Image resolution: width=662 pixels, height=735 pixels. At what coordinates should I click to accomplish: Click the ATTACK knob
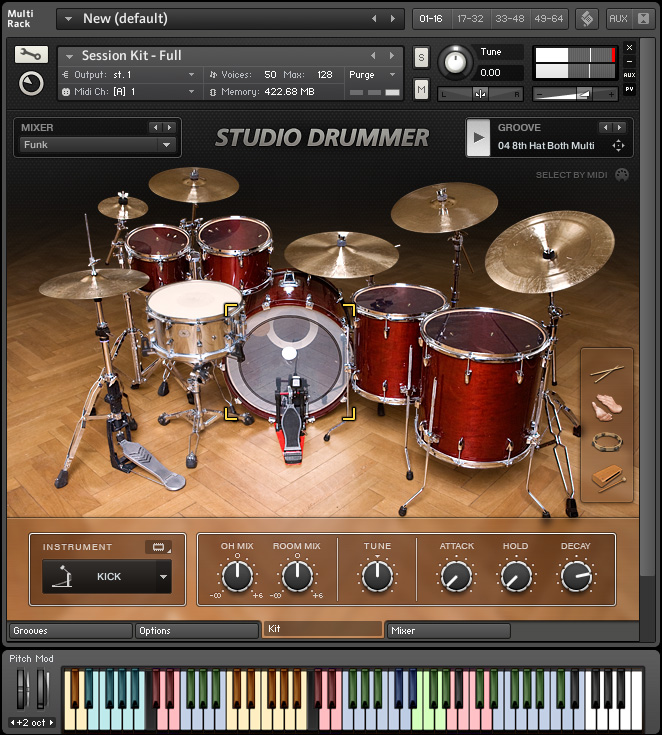click(x=457, y=576)
